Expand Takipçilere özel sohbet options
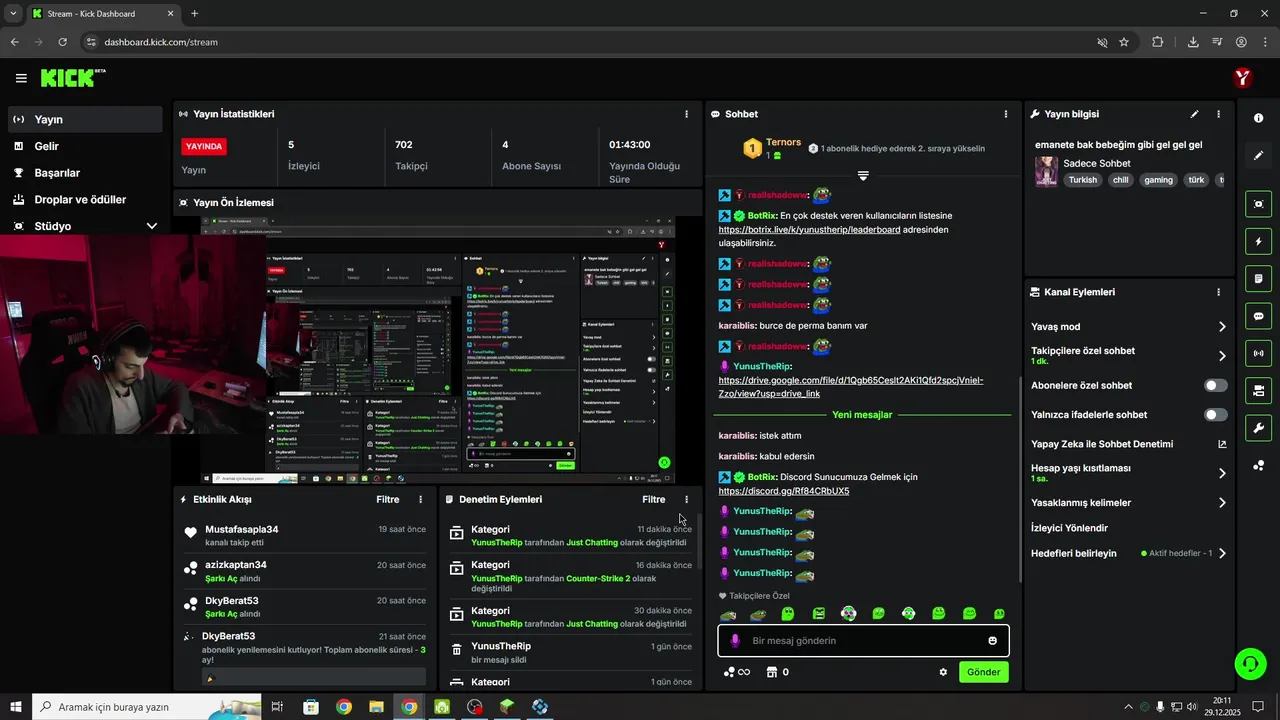Image resolution: width=1280 pixels, height=720 pixels. [x=1222, y=356]
